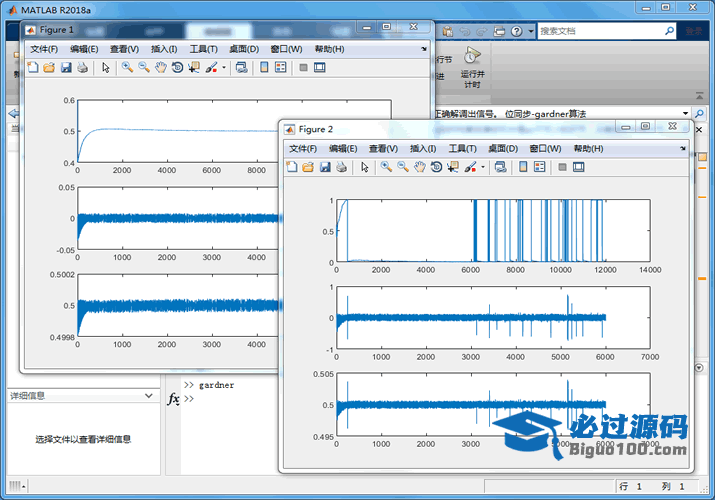The height and width of the screenshot is (500, 715).
Task: Open 桌面(D) menu in Figure 2
Action: [x=503, y=149]
